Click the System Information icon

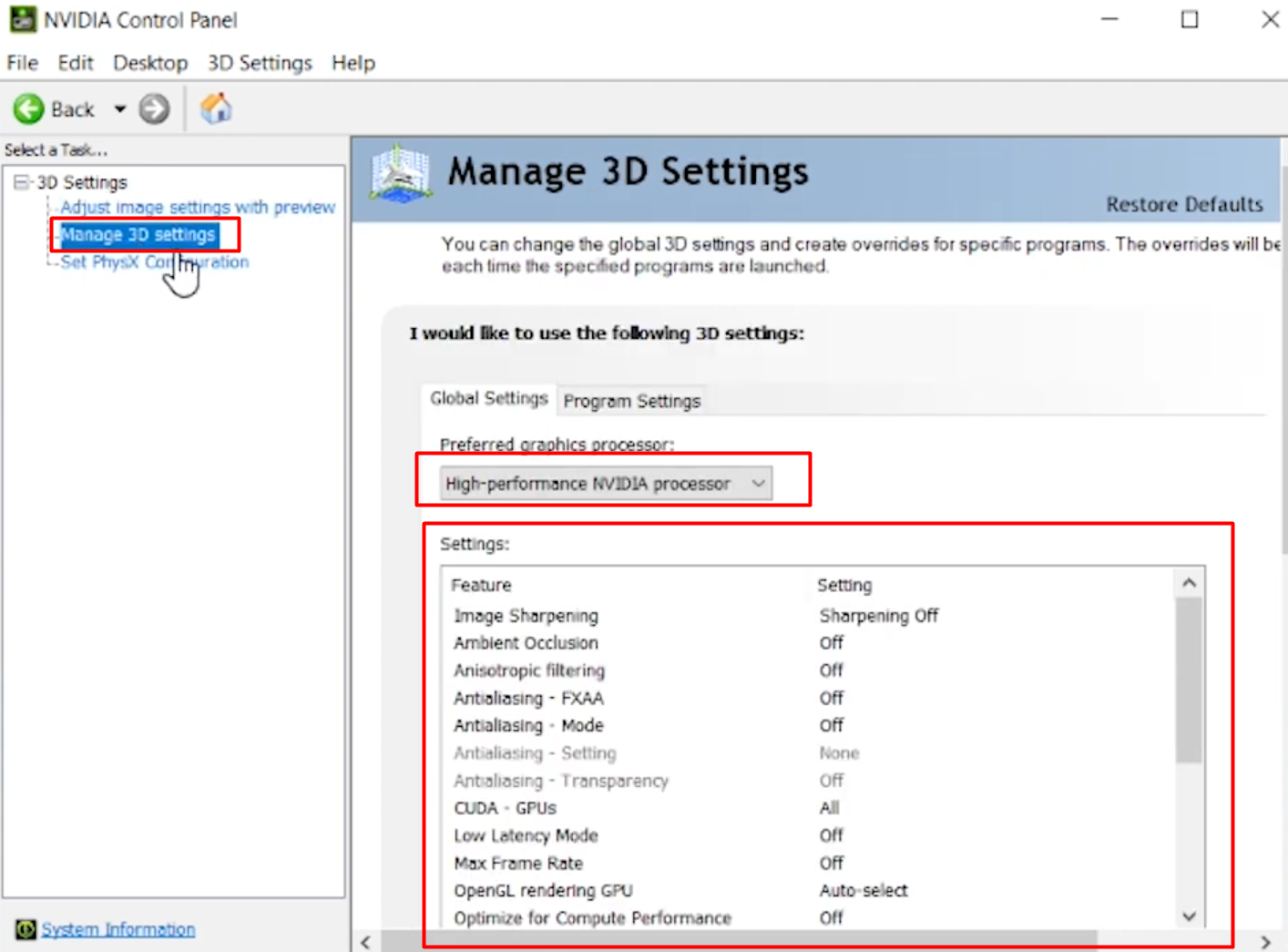pos(26,929)
